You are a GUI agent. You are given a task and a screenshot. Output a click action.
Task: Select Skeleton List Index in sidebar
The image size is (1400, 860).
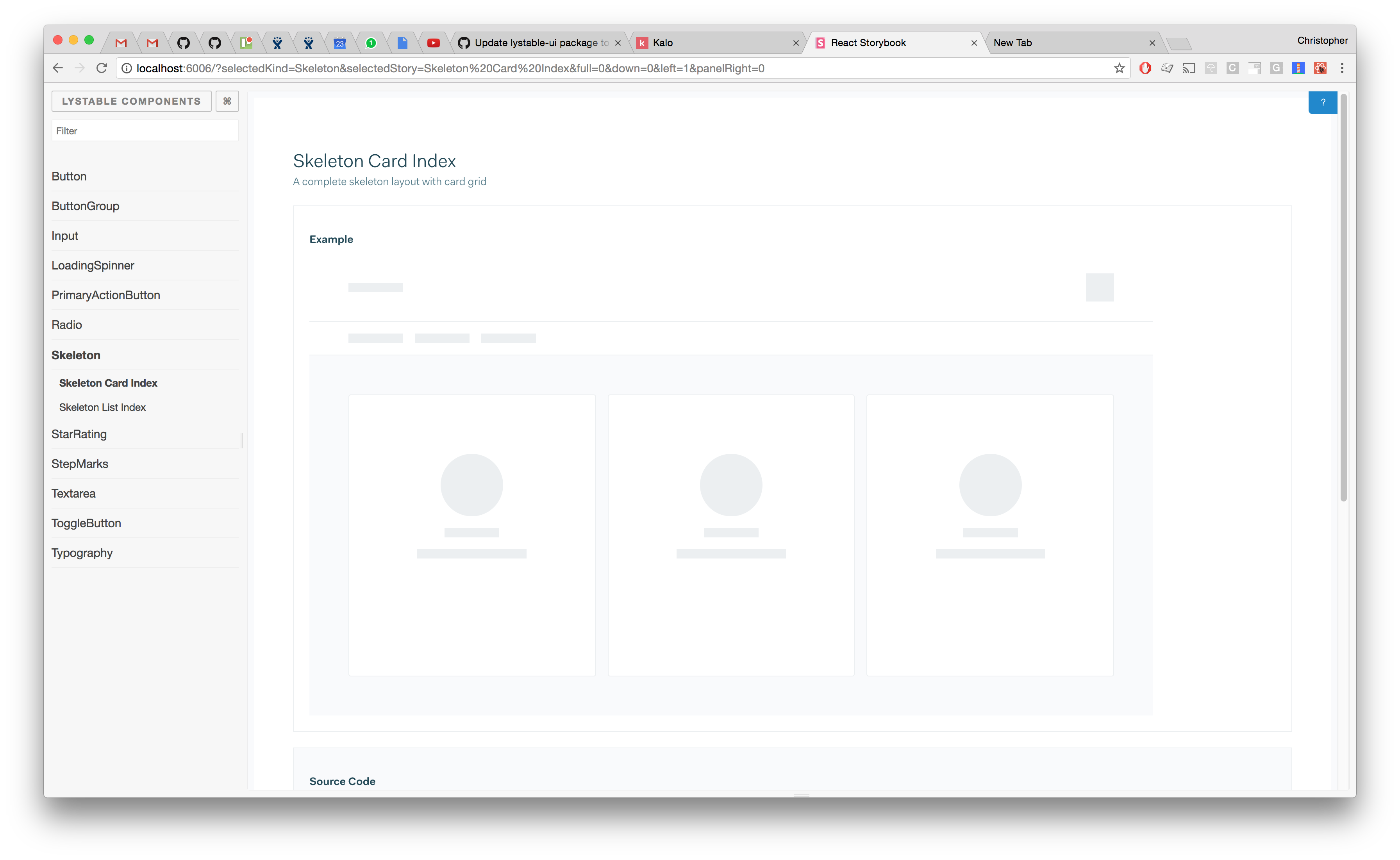click(103, 407)
